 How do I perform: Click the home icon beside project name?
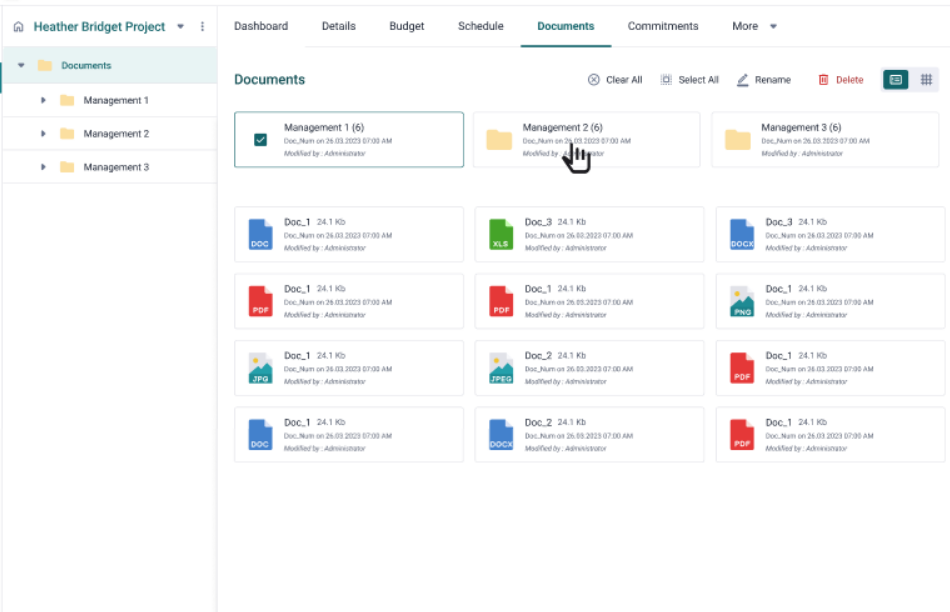18,27
